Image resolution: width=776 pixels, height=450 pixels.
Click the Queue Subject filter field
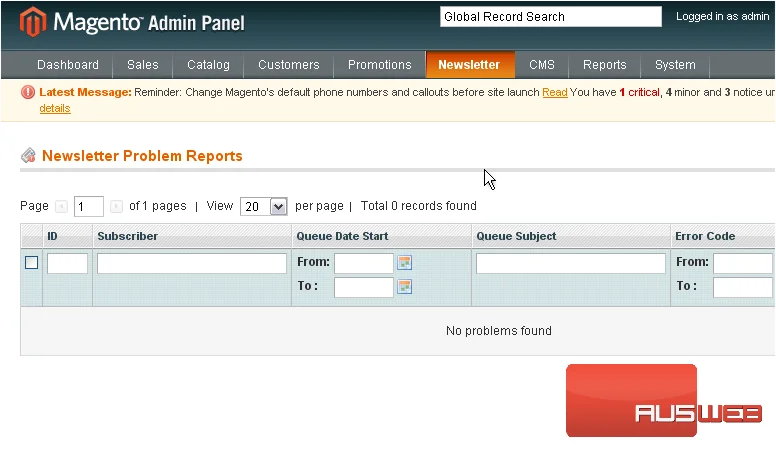point(571,263)
